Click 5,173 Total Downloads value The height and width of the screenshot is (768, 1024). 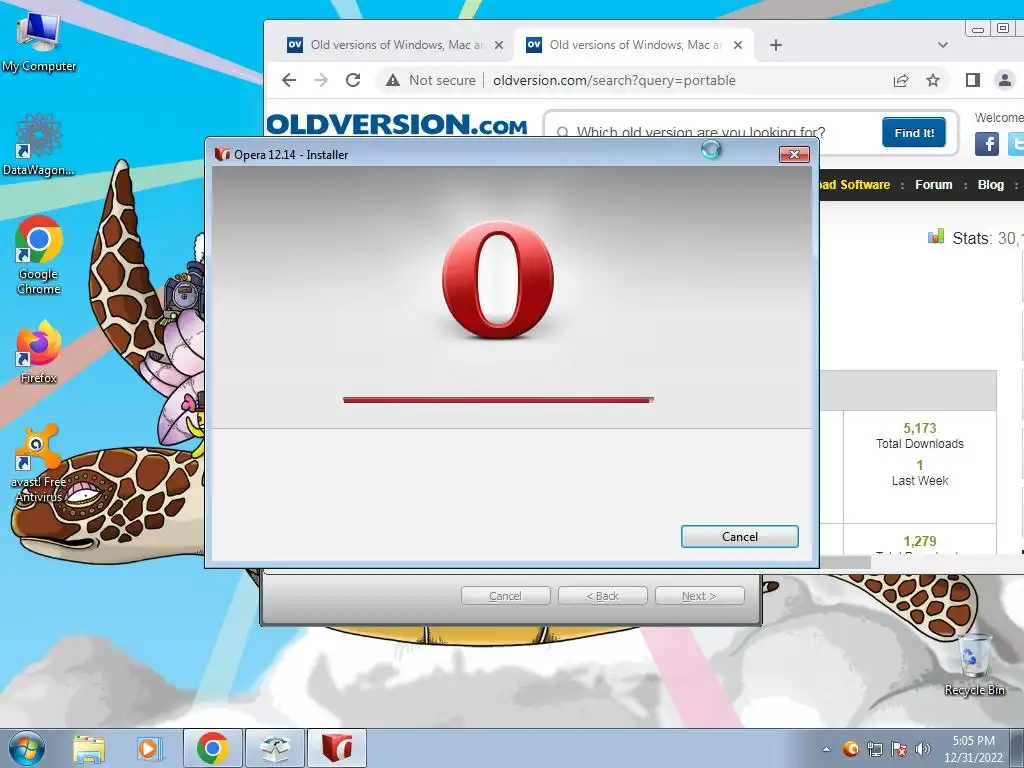[920, 428]
